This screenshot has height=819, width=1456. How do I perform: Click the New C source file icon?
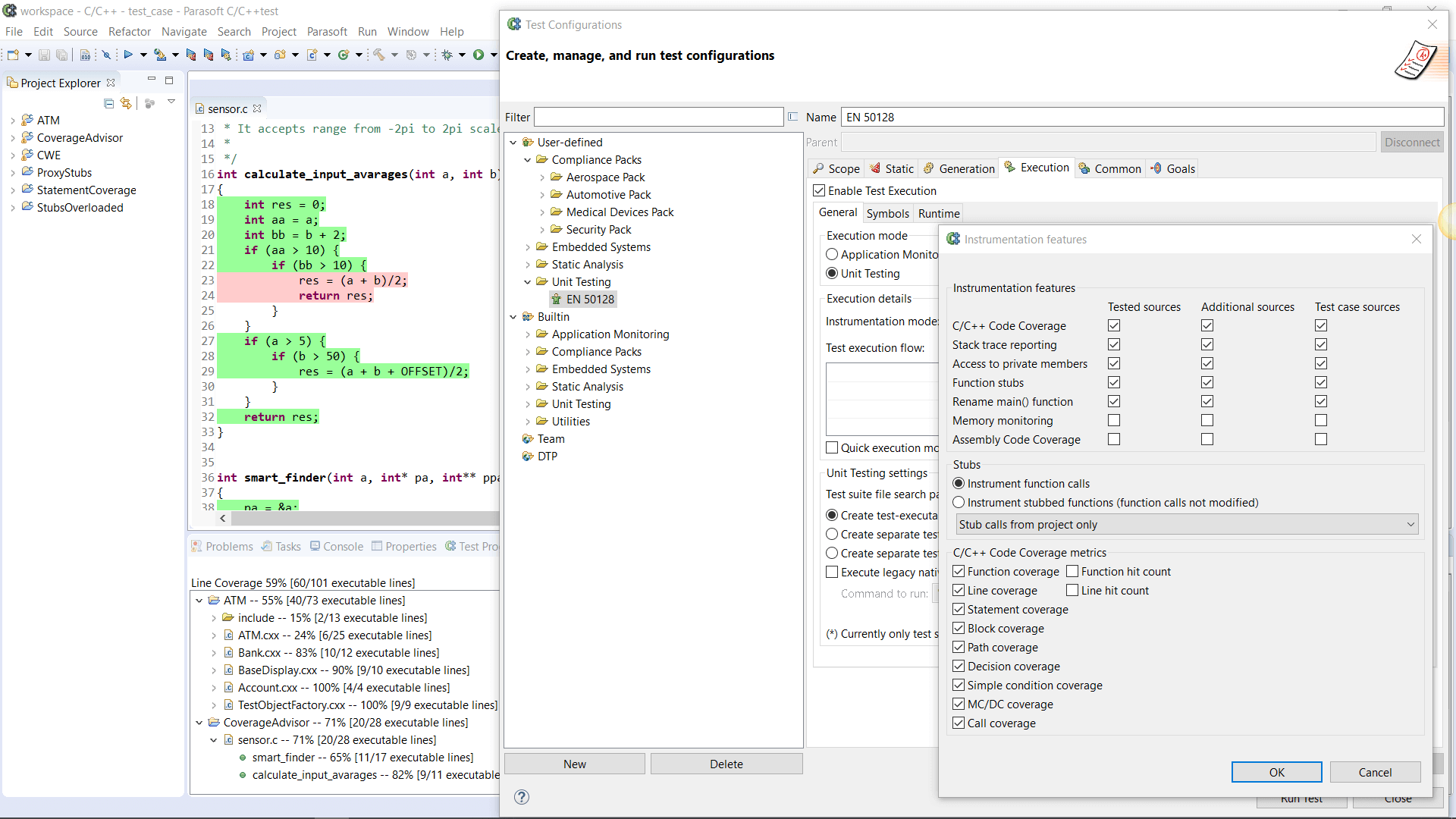click(x=312, y=55)
